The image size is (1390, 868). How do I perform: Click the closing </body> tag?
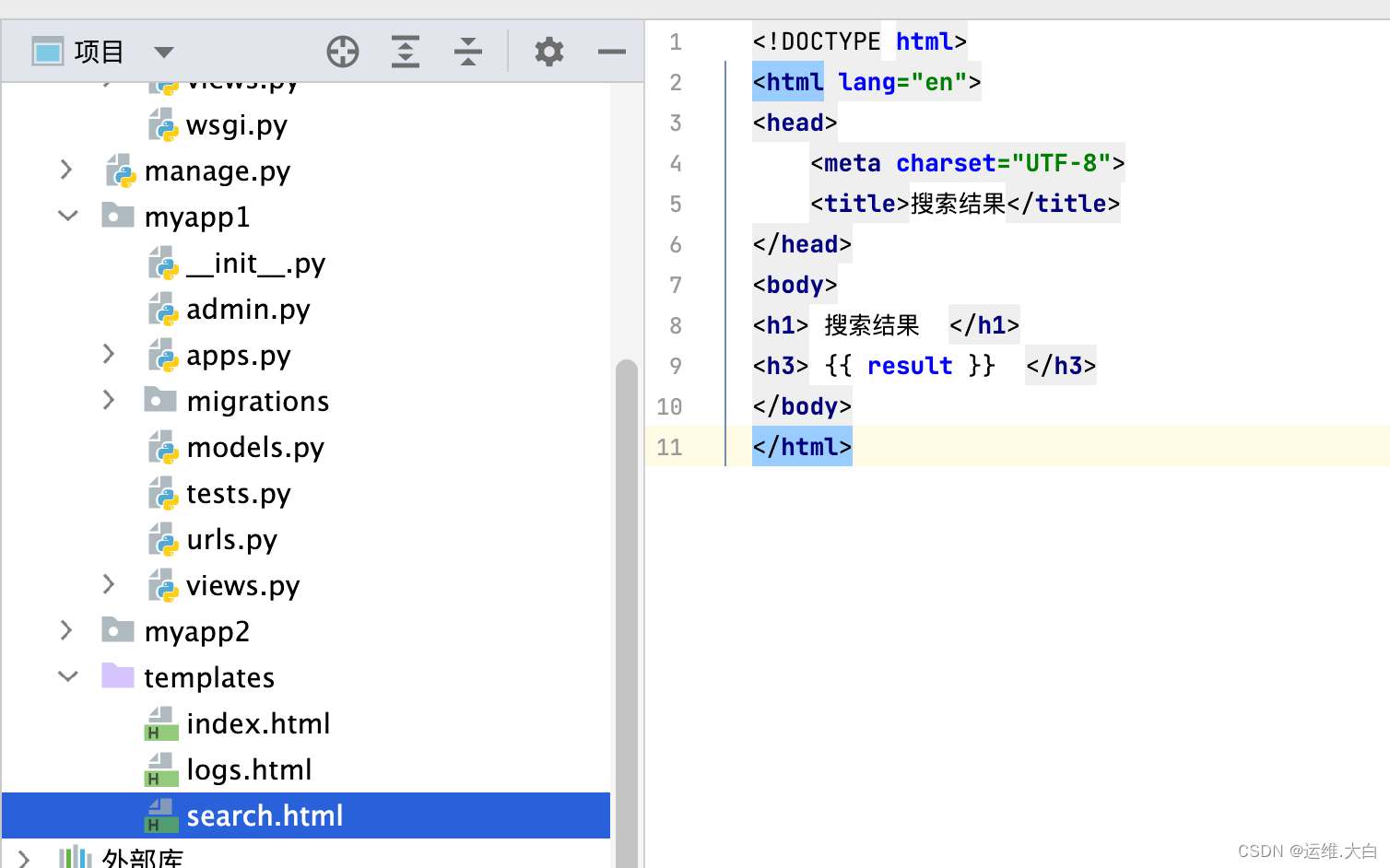802,406
